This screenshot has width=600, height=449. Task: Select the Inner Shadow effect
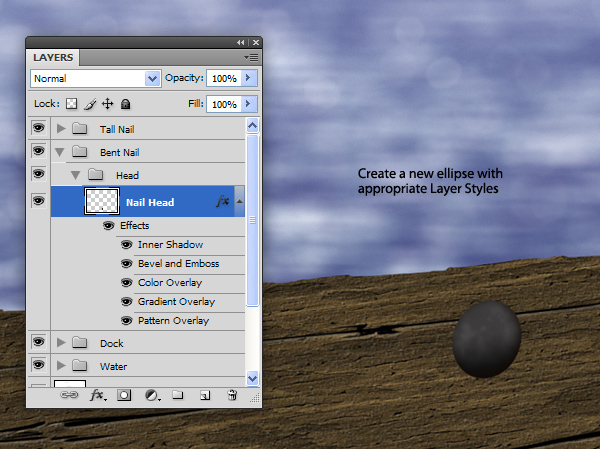pos(170,245)
